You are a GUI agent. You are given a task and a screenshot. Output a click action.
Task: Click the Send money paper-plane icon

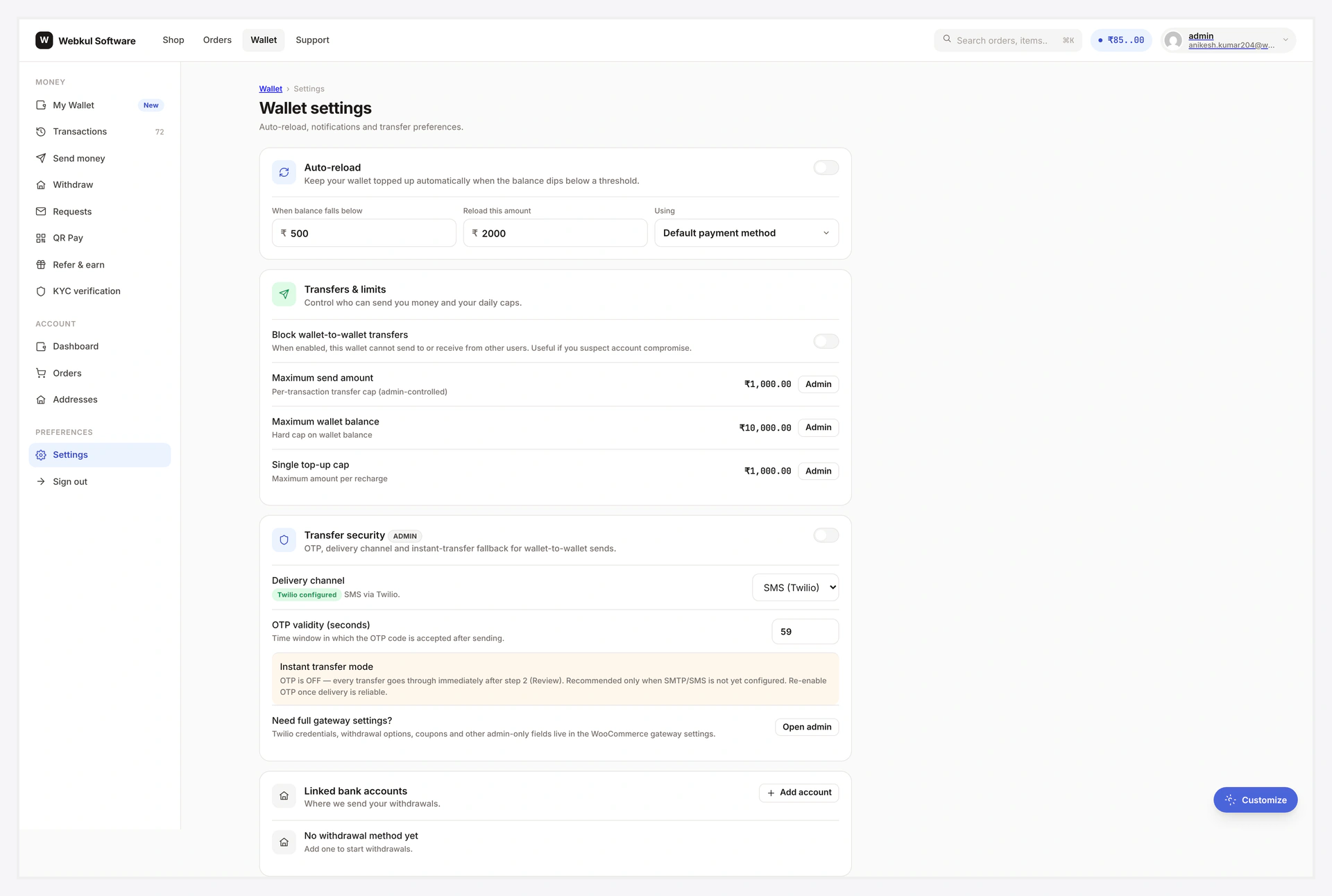coord(41,158)
